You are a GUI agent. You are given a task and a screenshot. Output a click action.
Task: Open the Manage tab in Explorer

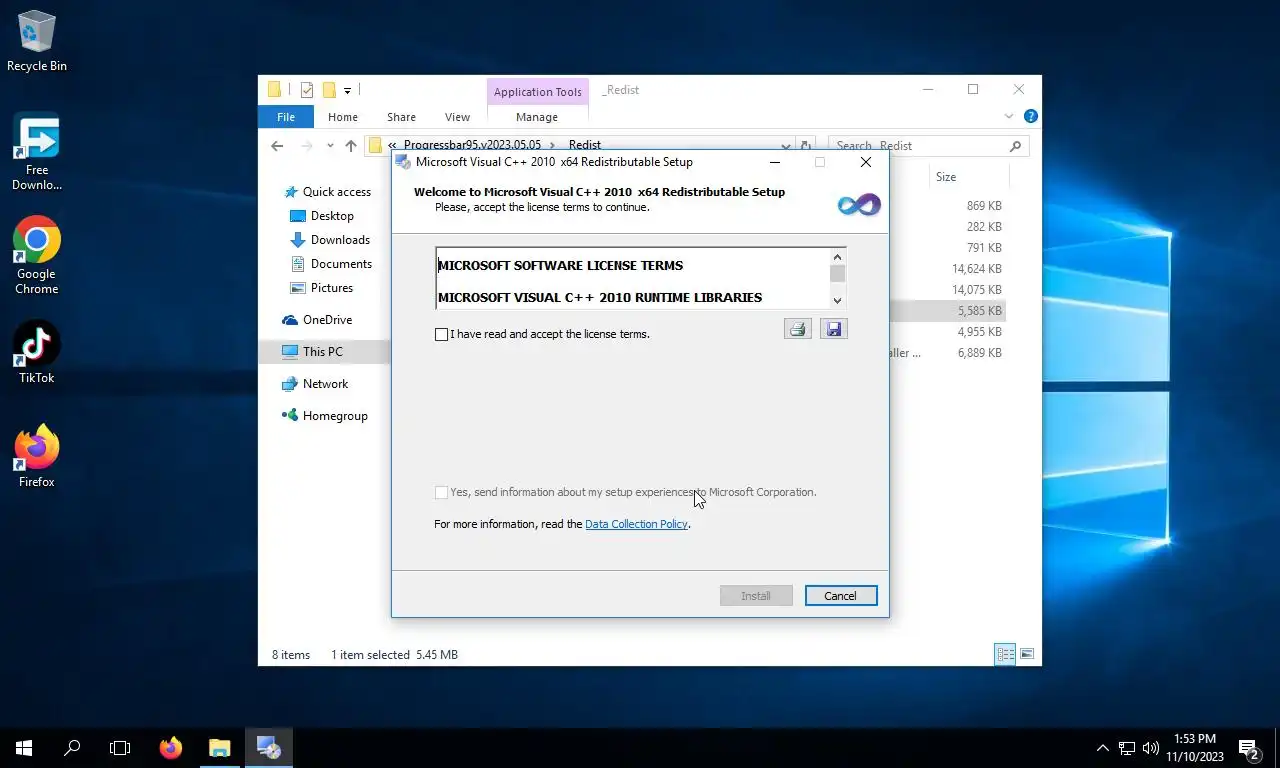point(537,117)
